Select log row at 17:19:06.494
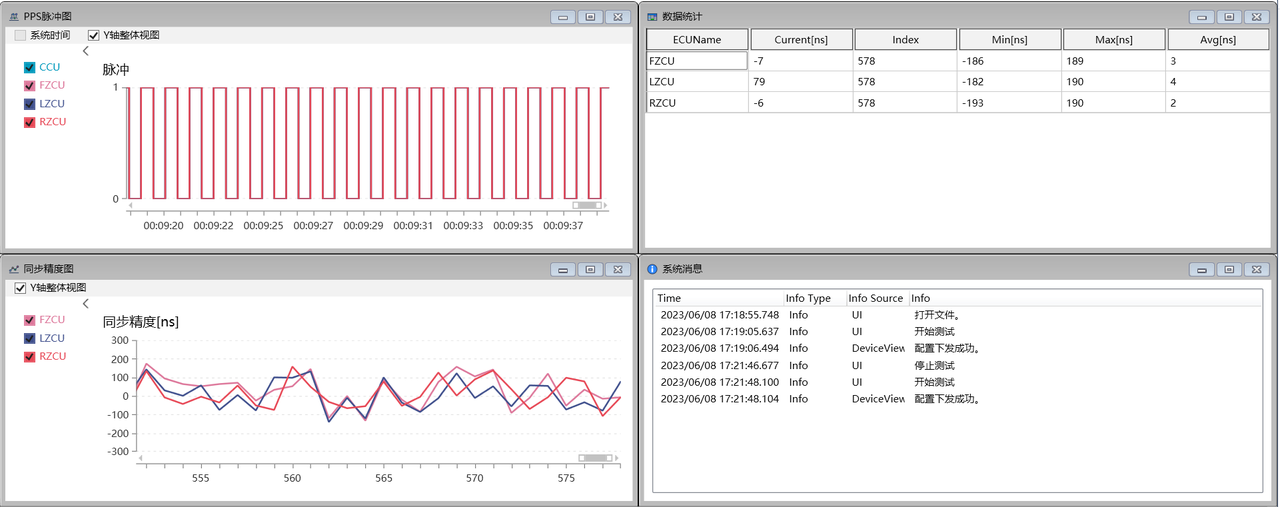This screenshot has height=507, width=1280. click(958, 348)
